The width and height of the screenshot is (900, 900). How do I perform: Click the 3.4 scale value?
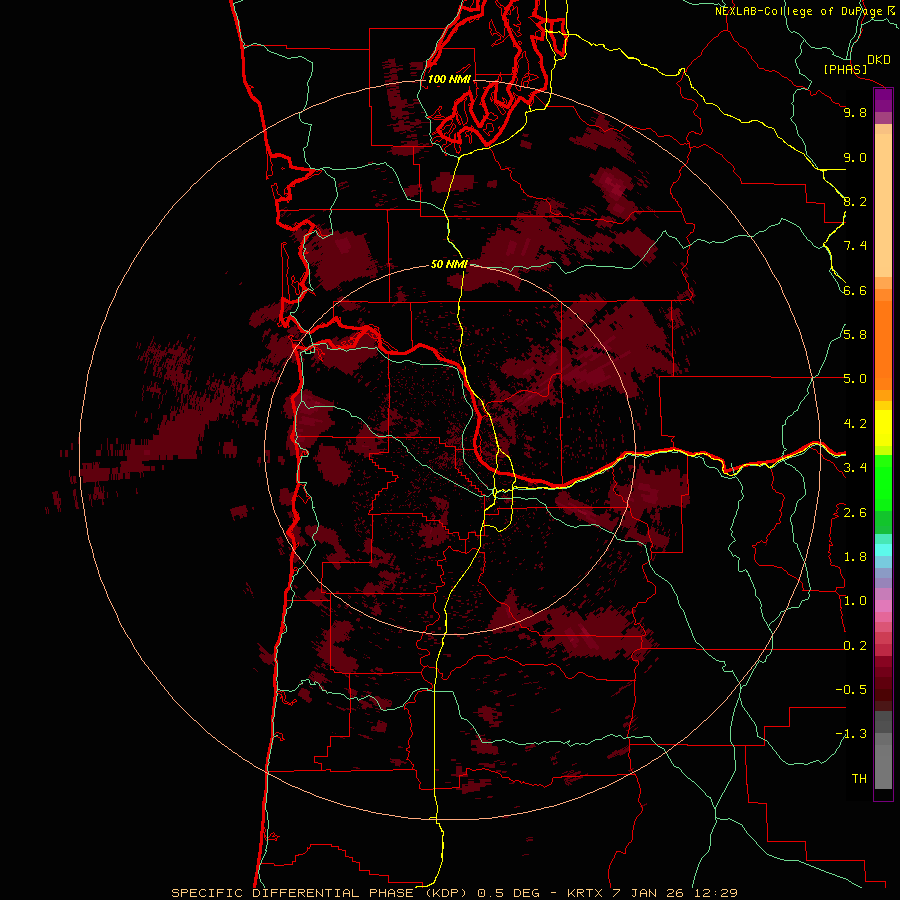[855, 468]
